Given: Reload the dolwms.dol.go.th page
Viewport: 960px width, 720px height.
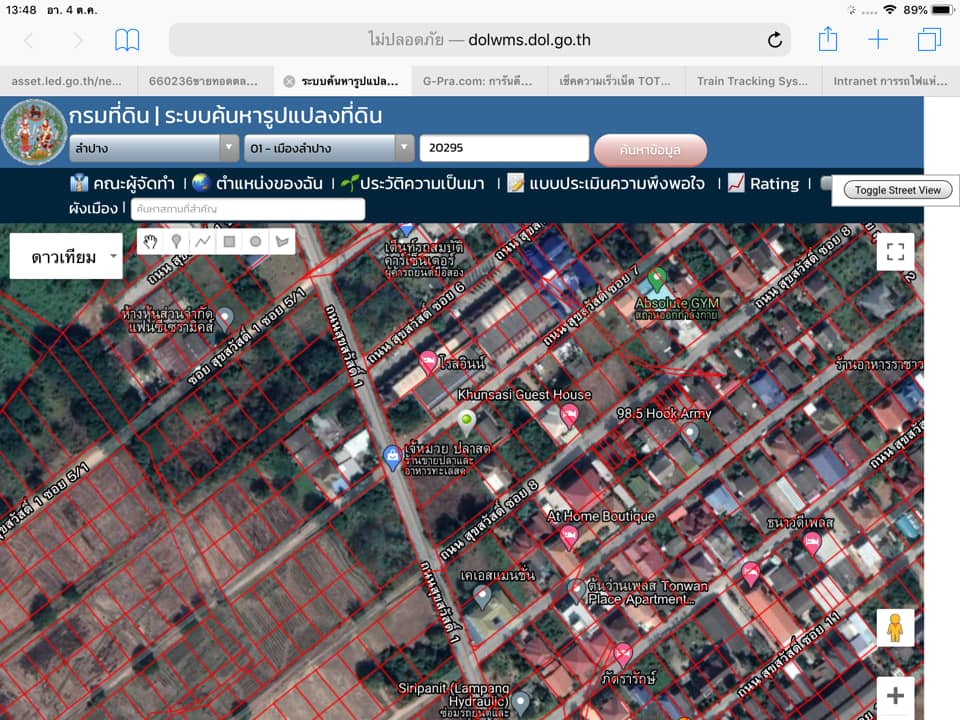Looking at the screenshot, I should (774, 40).
